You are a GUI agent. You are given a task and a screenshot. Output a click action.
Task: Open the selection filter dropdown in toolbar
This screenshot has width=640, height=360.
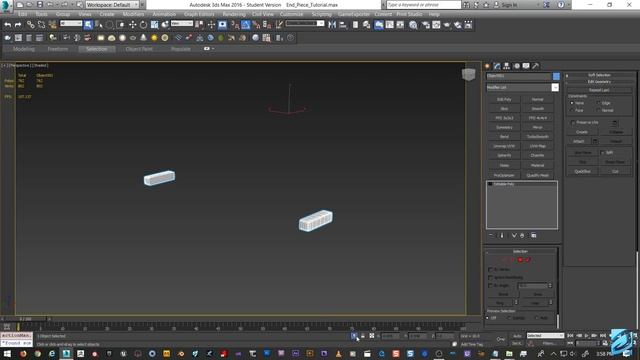pos(71,24)
